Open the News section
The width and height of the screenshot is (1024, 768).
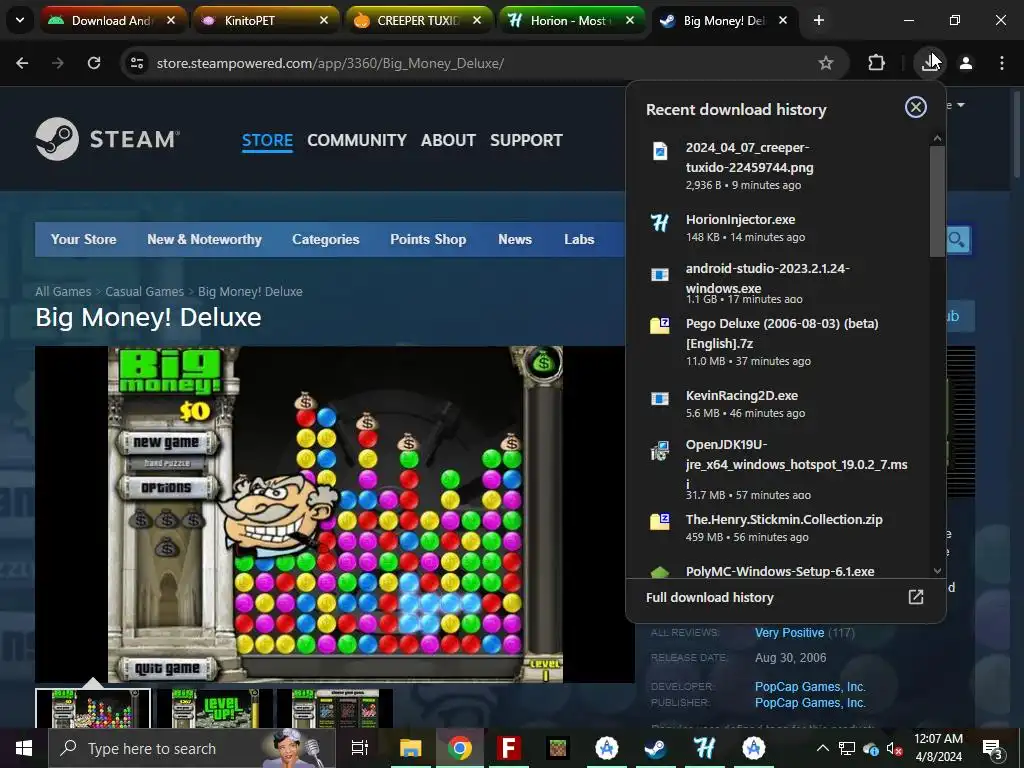(x=515, y=239)
